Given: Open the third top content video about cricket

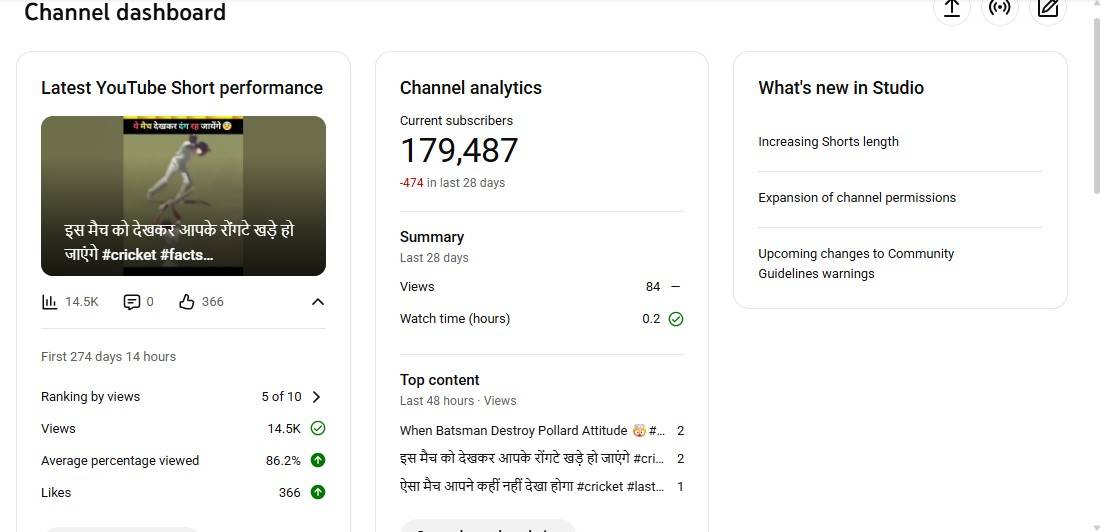Looking at the screenshot, I should pos(532,487).
